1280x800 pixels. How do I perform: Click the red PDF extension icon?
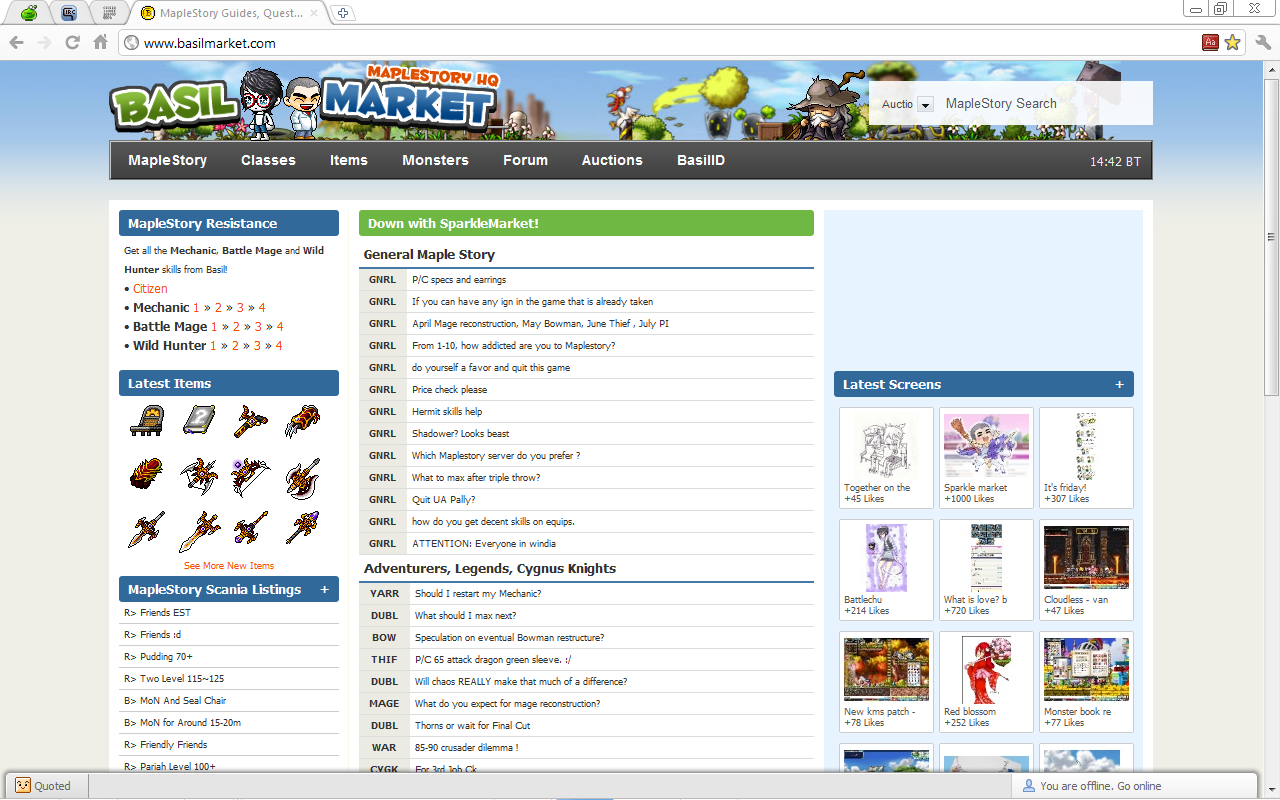point(1210,43)
